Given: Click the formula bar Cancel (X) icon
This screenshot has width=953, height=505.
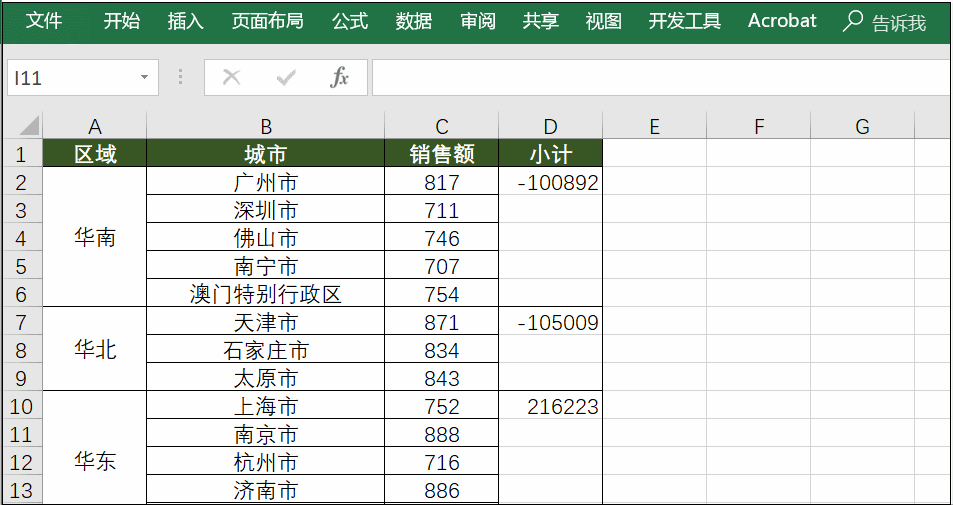Looking at the screenshot, I should 232,77.
